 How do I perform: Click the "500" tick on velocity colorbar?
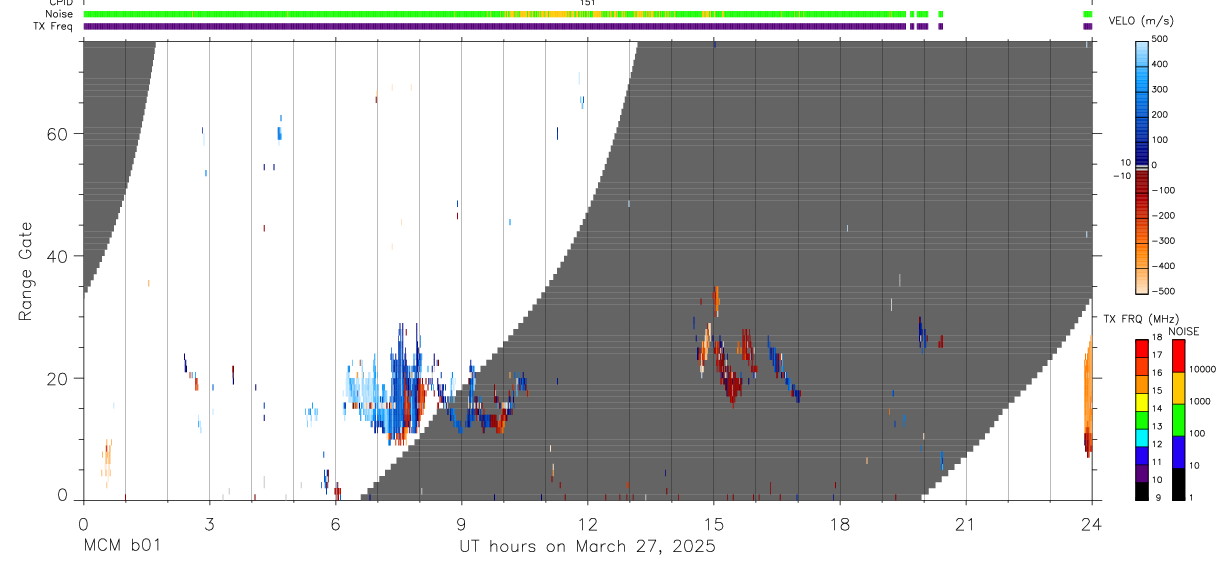[1160, 40]
